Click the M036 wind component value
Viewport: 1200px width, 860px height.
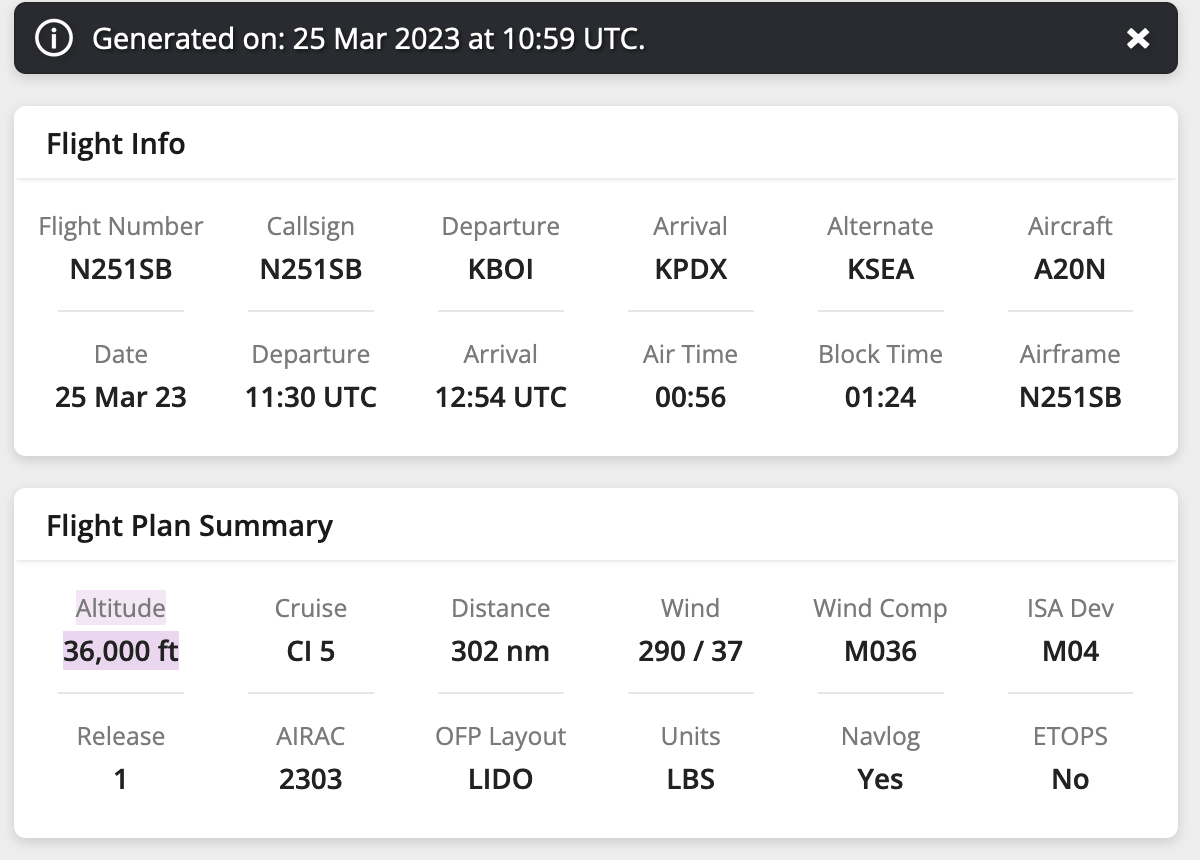click(x=880, y=651)
